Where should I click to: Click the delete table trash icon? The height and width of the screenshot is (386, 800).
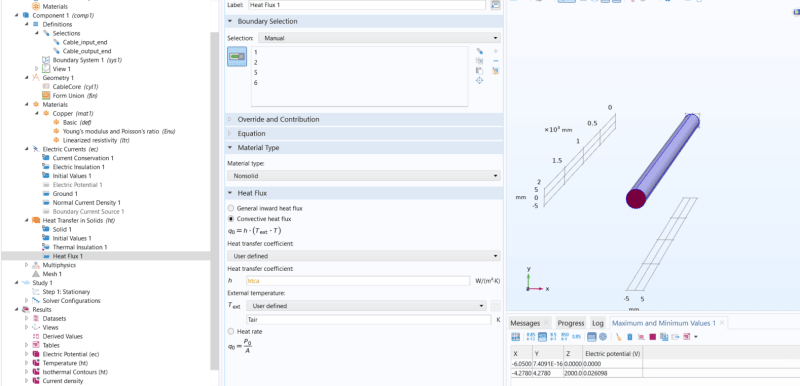coord(630,337)
